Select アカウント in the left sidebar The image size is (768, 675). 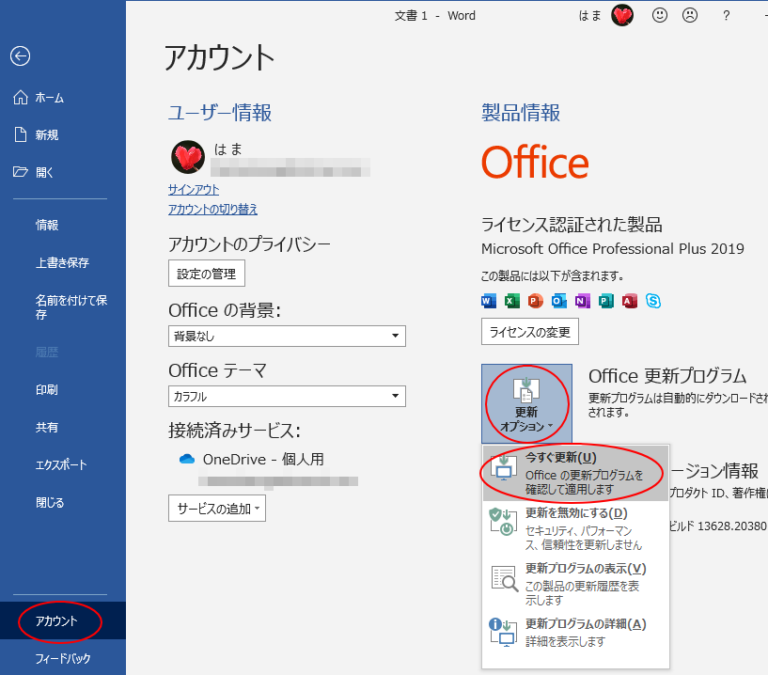56,621
